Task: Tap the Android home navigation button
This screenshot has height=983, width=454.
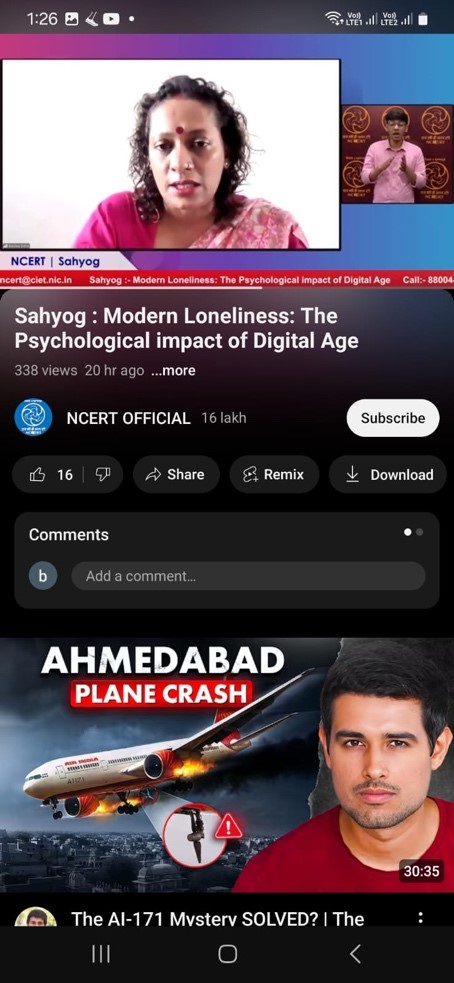Action: tap(227, 954)
